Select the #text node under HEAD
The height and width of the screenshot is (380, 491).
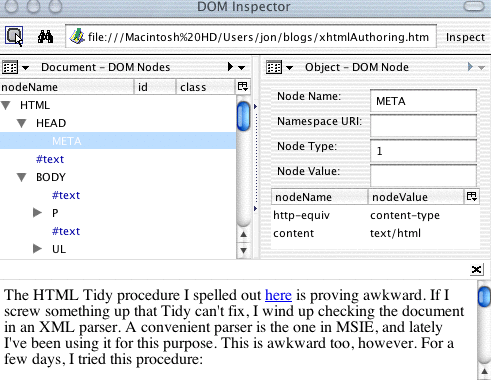(50, 159)
